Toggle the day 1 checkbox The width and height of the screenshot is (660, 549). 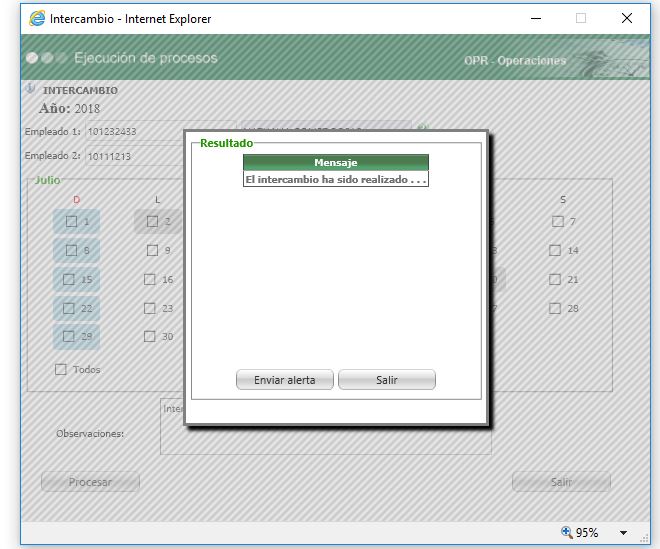(72, 221)
